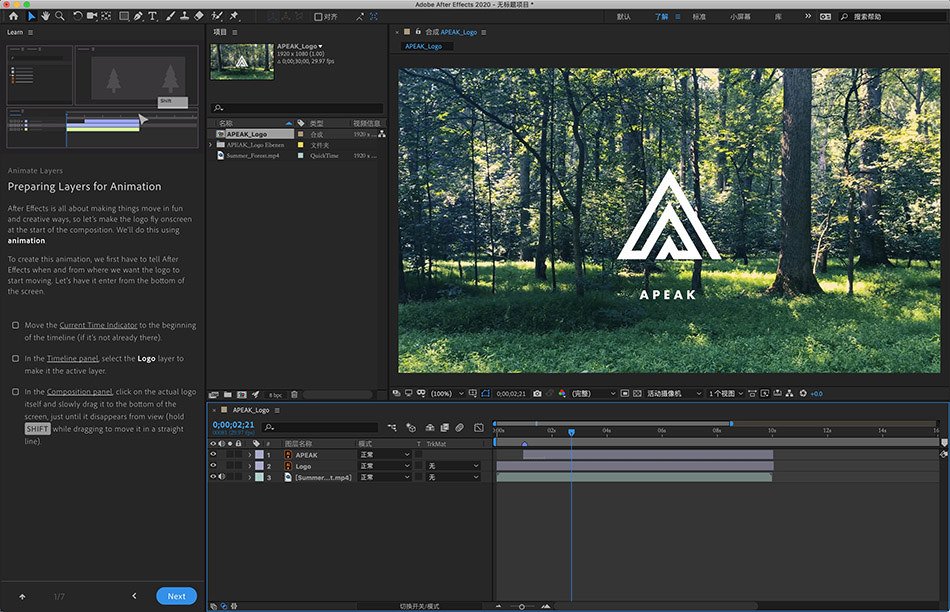Image resolution: width=950 pixels, height=612 pixels.
Task: Select the Roto Brush tool
Action: (217, 16)
